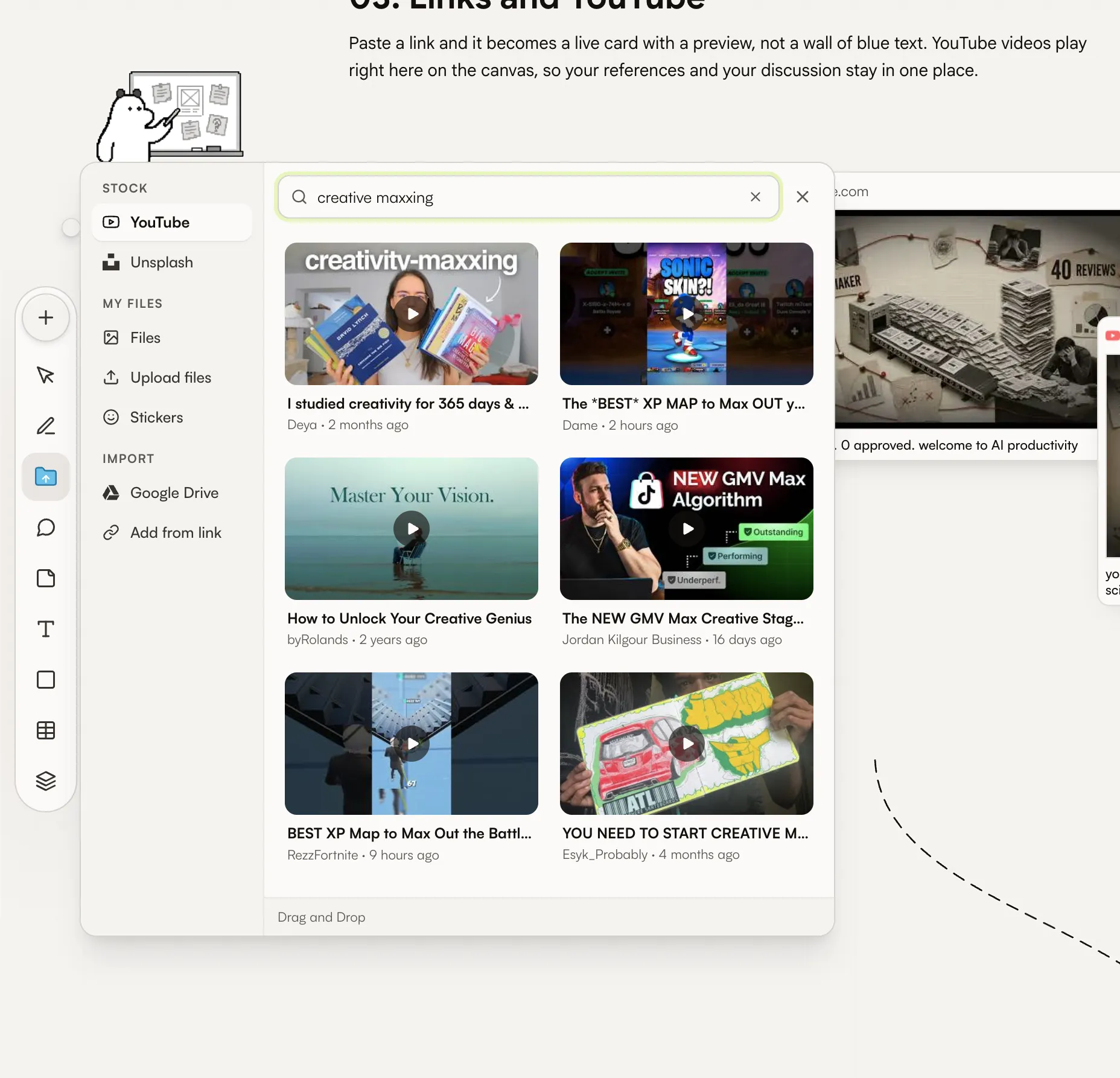Image resolution: width=1120 pixels, height=1078 pixels.
Task: Click the magnifier search icon
Action: tap(299, 197)
